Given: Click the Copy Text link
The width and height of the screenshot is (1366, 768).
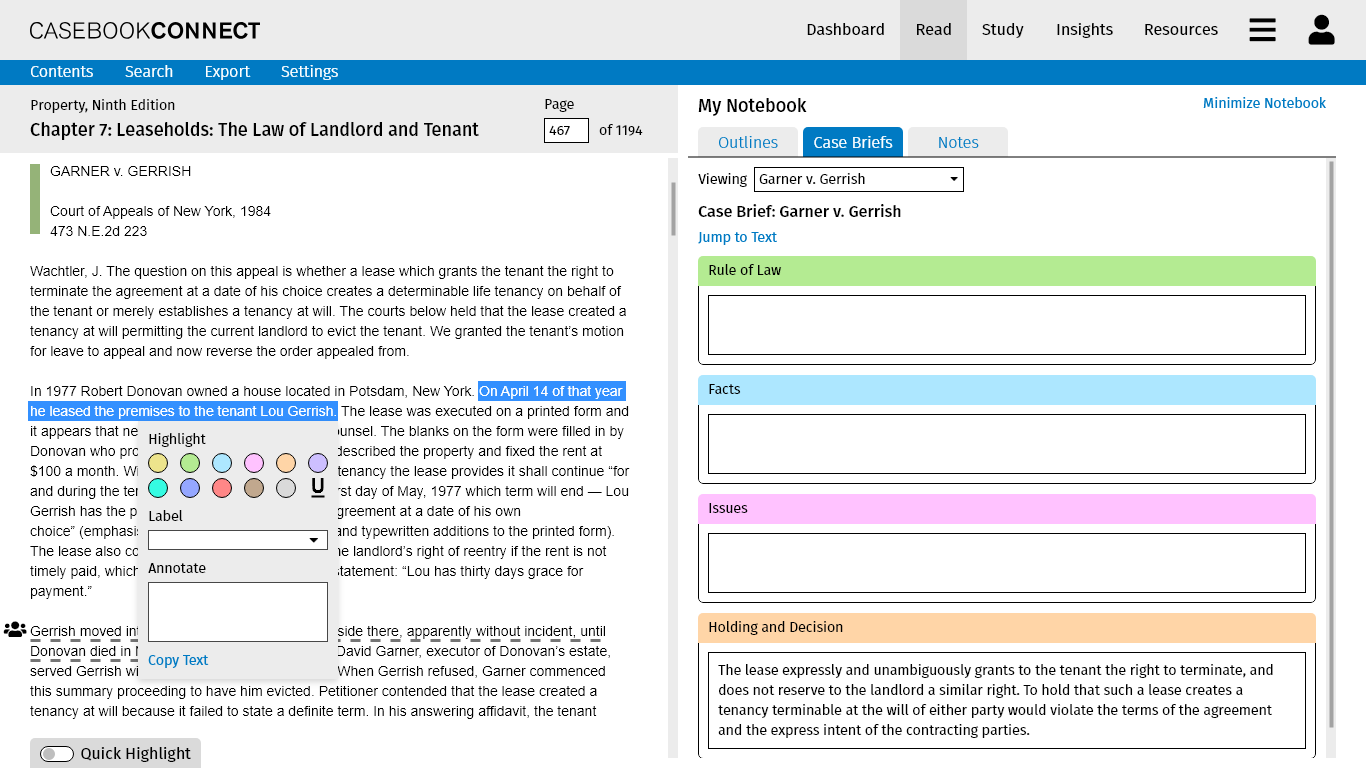Looking at the screenshot, I should point(178,660).
